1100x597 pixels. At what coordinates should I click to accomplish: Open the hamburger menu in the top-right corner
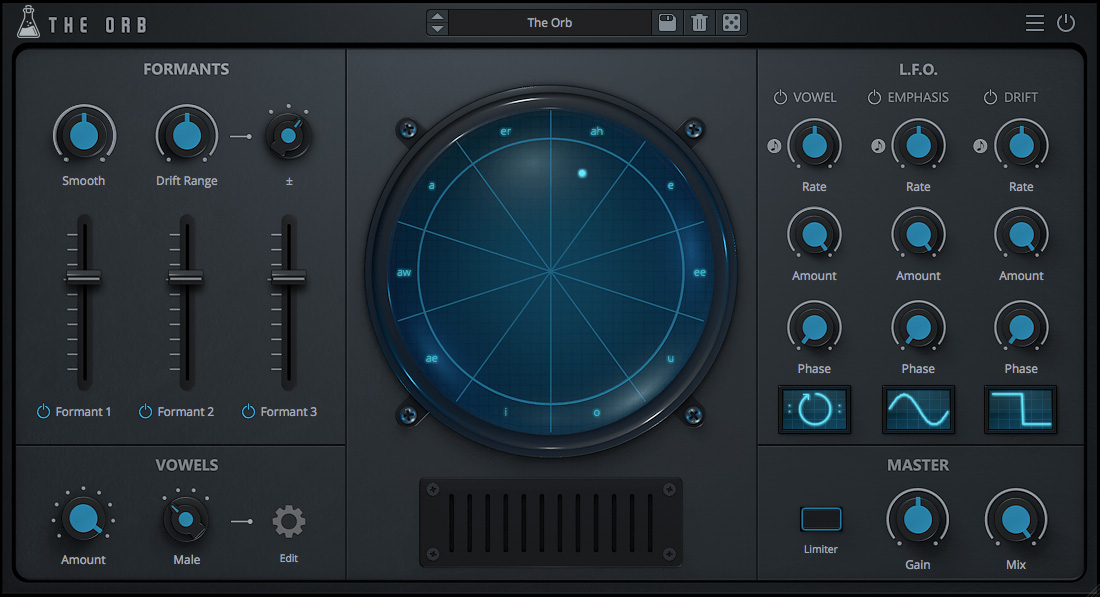click(1034, 22)
